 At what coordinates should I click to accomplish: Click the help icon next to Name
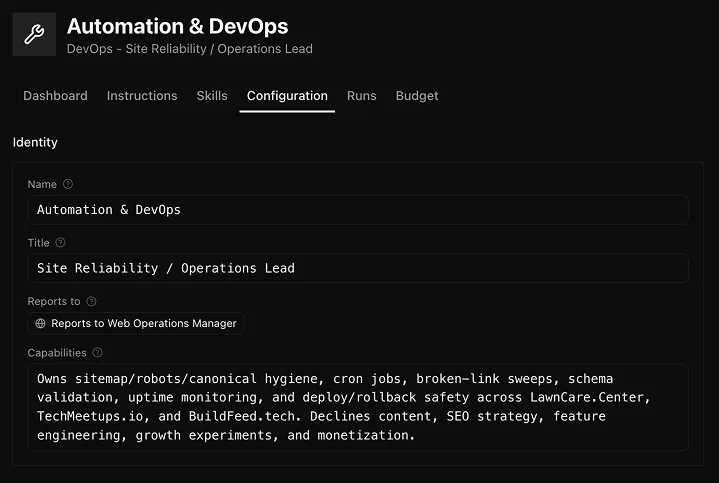tap(68, 184)
